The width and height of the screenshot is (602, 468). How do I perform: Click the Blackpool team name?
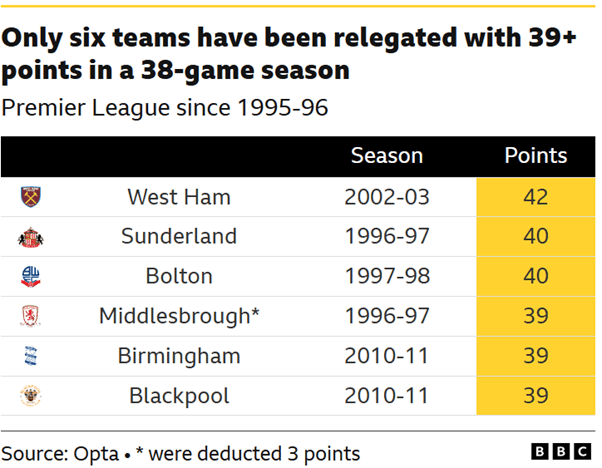179,396
